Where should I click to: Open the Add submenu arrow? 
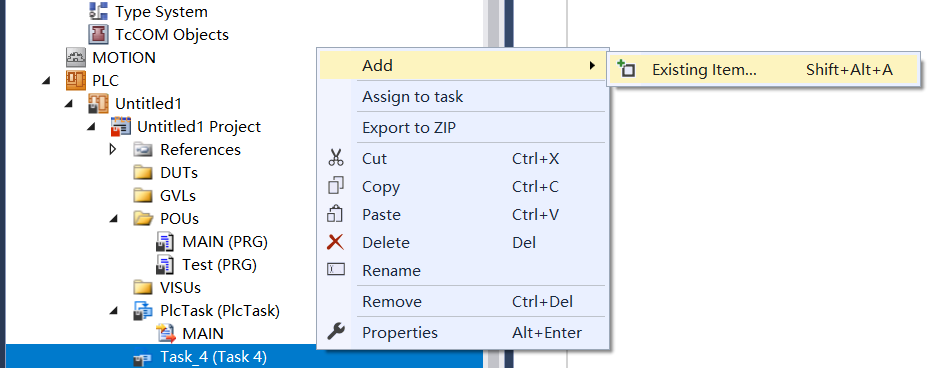(592, 65)
